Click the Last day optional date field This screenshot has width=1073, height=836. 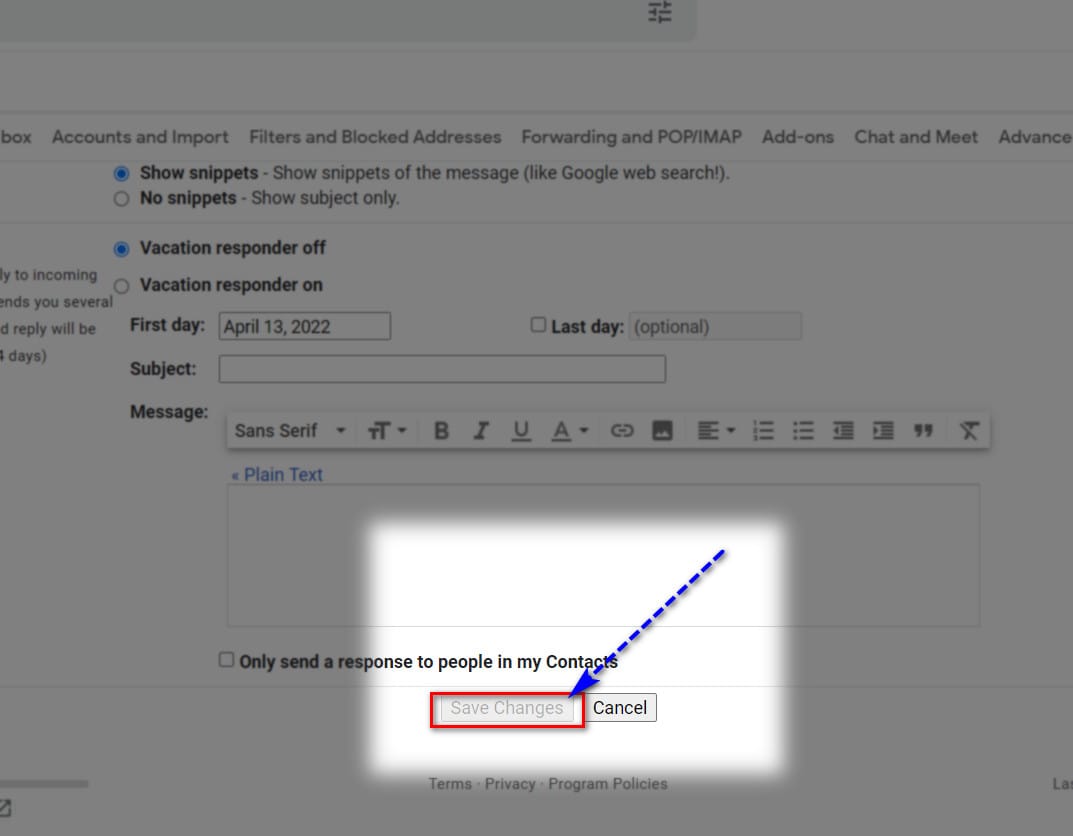click(x=715, y=326)
